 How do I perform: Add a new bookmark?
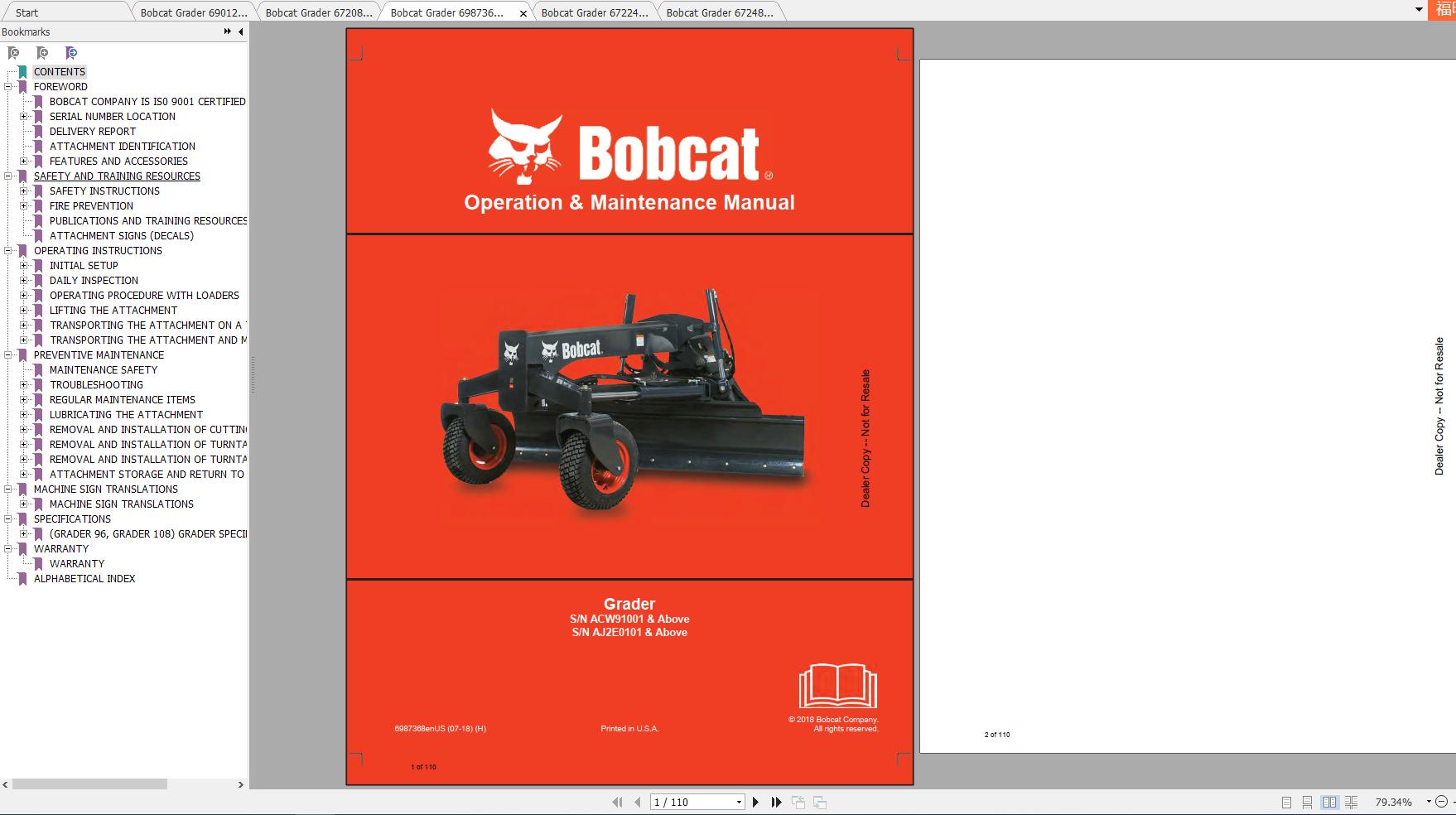(x=41, y=52)
